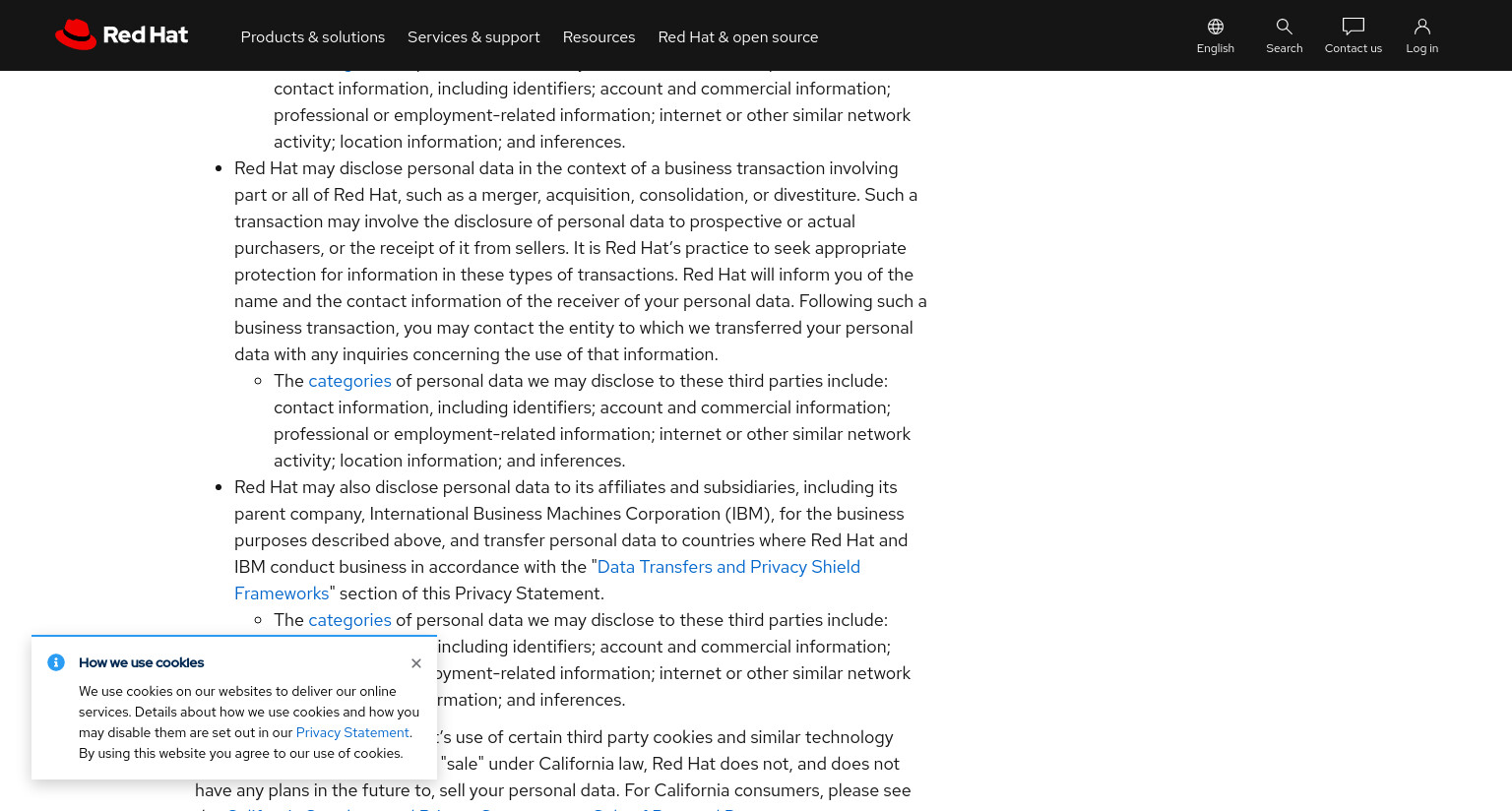
Task: Open the Services & support menu
Action: click(x=473, y=36)
